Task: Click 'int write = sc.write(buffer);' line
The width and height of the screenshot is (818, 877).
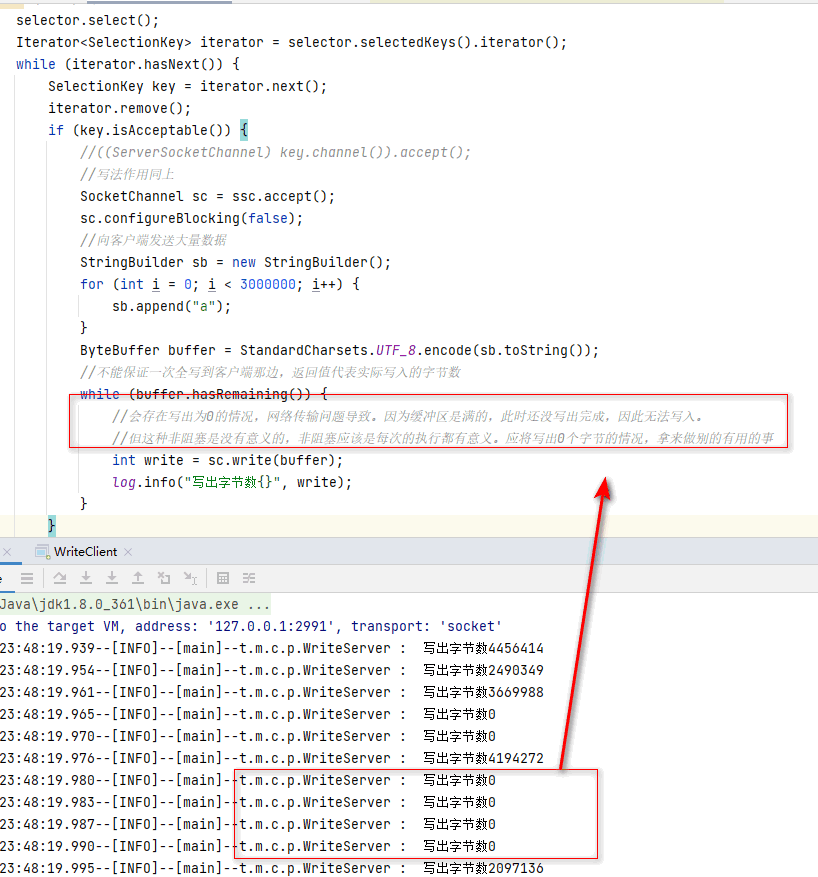Action: (228, 460)
